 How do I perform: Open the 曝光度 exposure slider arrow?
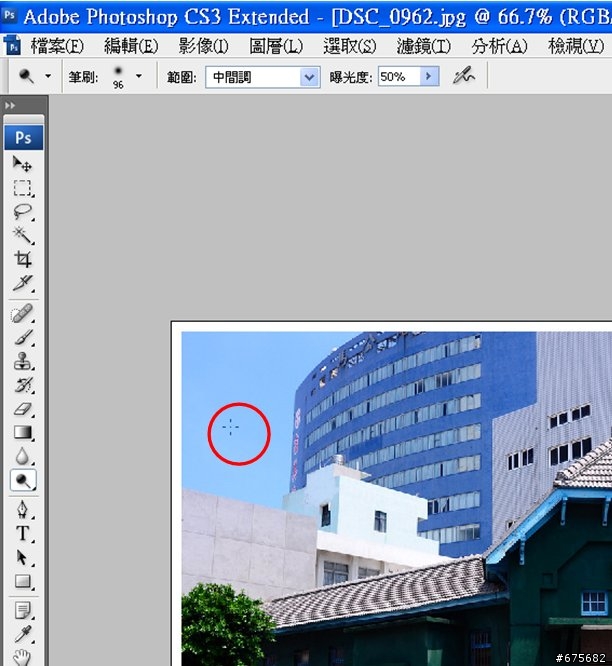429,76
